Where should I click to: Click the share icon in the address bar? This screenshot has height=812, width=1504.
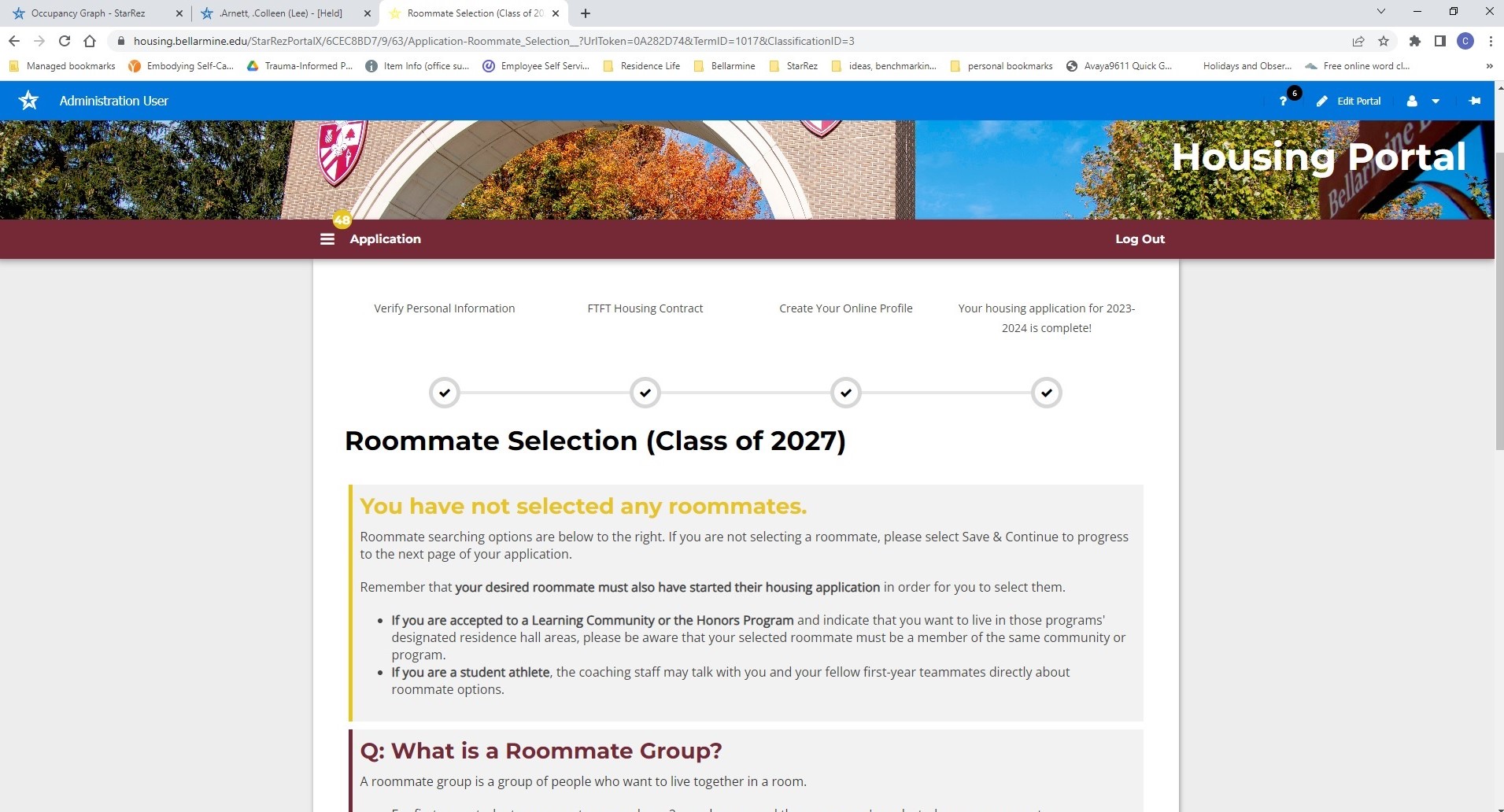click(1357, 41)
